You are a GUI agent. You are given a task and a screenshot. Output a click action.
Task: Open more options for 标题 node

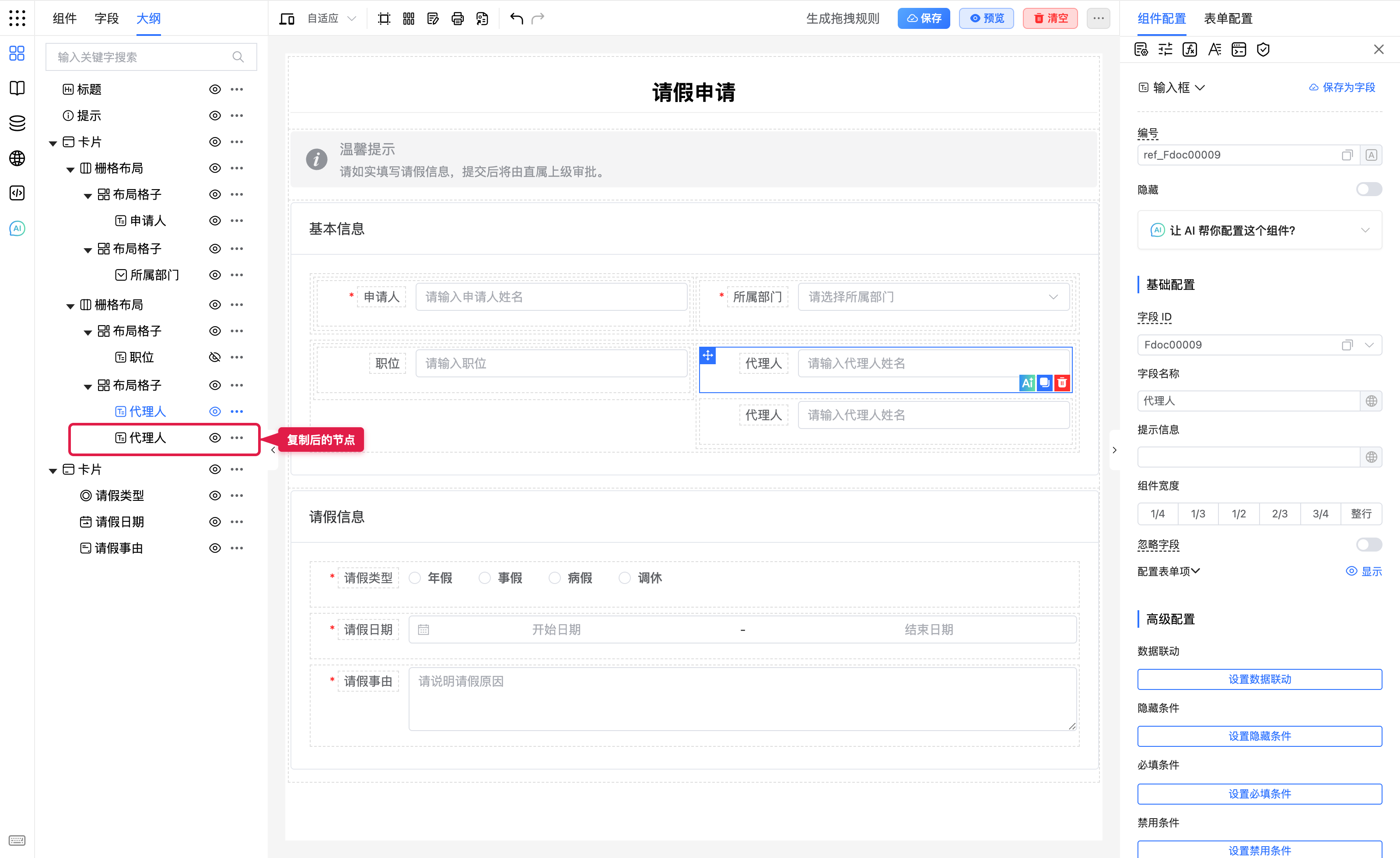click(237, 89)
